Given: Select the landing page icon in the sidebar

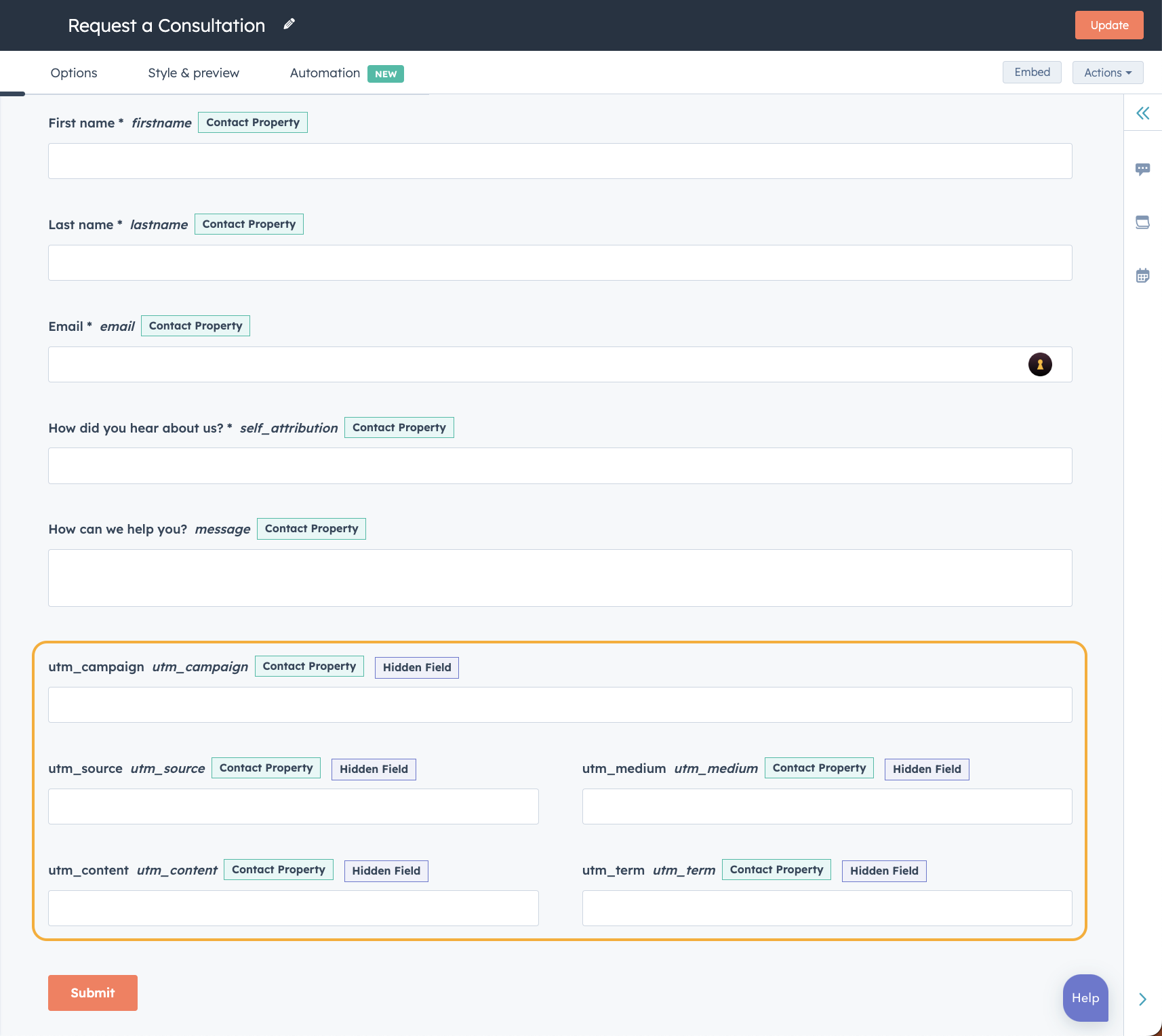Looking at the screenshot, I should (1143, 222).
